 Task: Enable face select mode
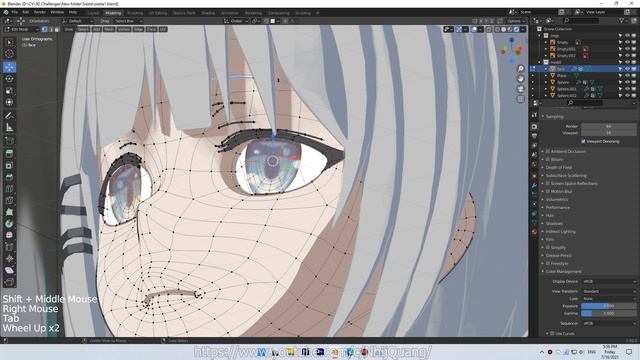(57, 29)
